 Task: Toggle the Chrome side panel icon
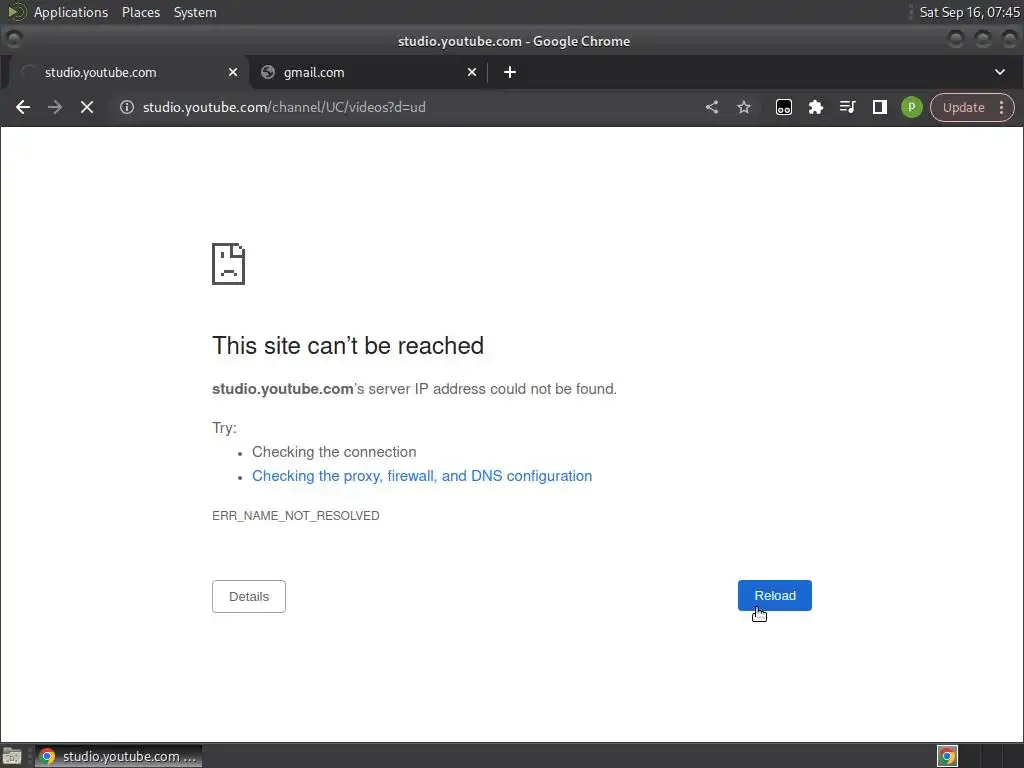[880, 107]
